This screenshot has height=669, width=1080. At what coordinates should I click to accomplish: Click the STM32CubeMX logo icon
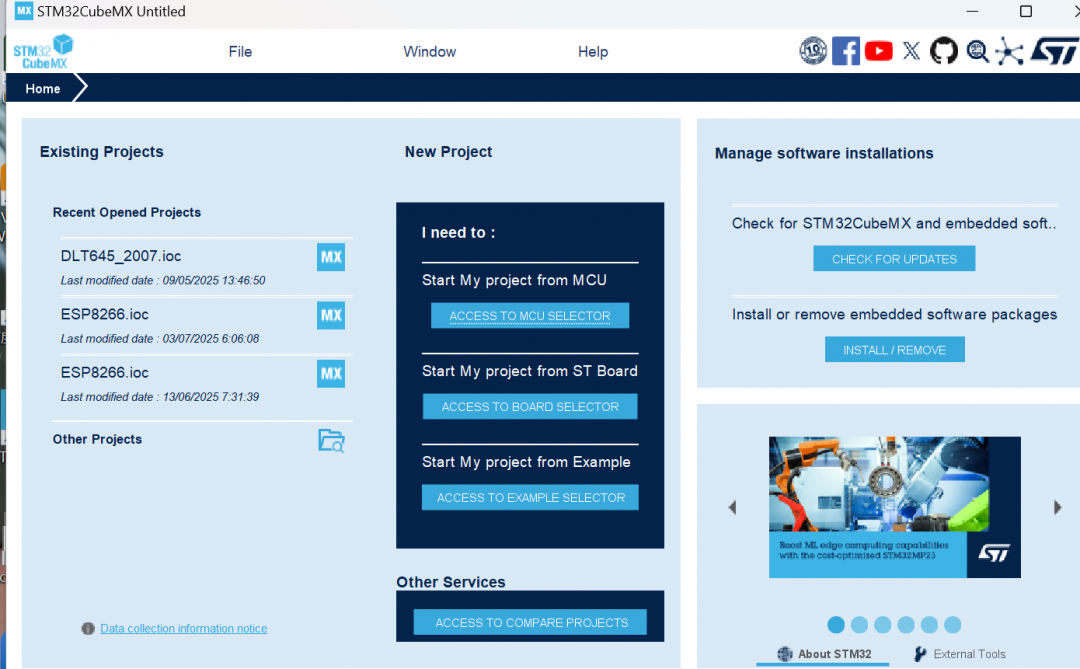[43, 52]
